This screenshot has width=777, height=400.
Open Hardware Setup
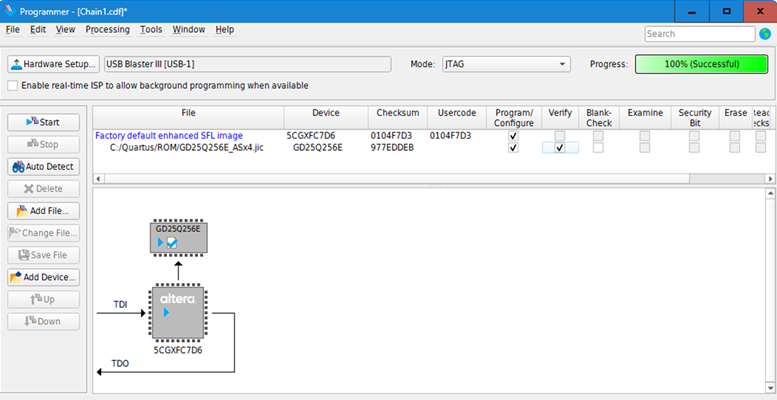[54, 64]
